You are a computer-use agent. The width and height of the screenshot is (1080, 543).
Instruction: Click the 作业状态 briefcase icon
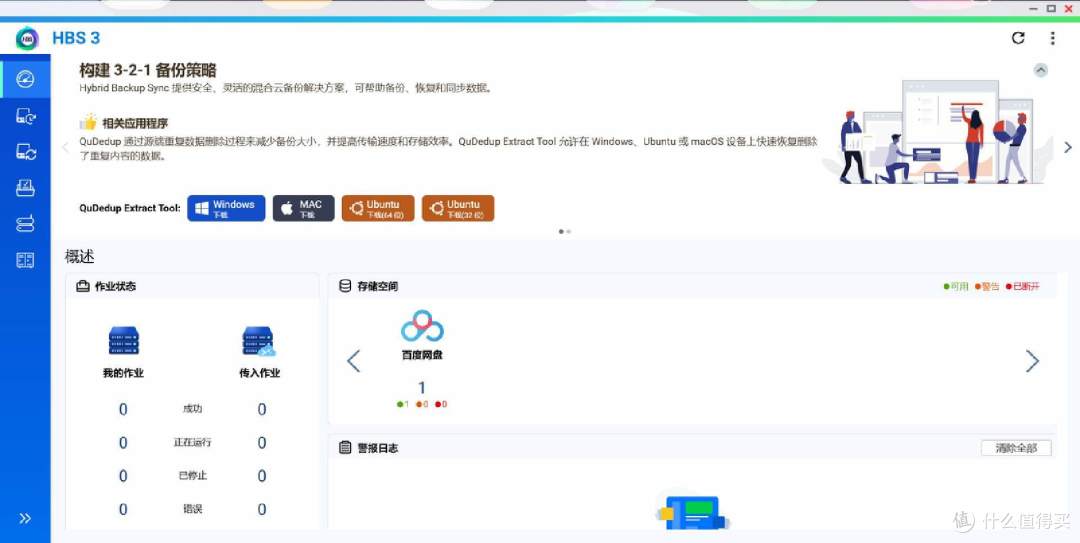(83, 286)
